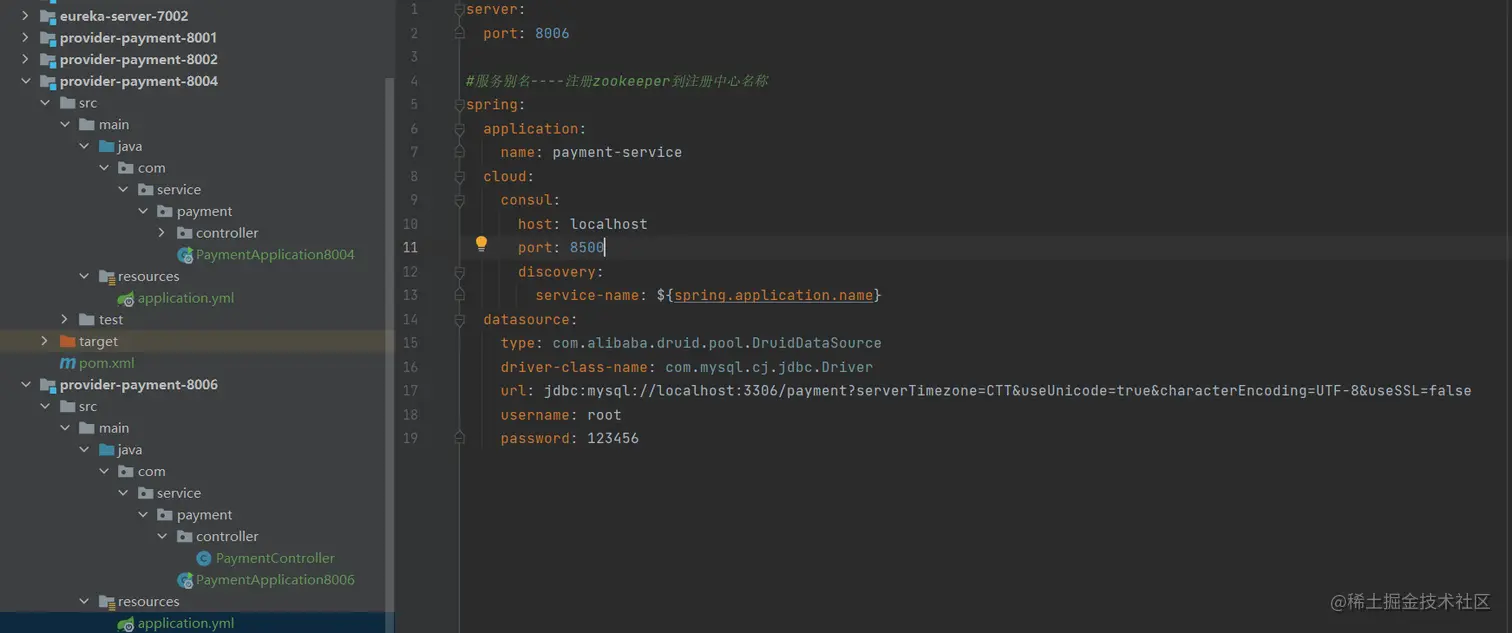Collapse the provider-payment-8006 module chevron
This screenshot has height=633, width=1512.
point(25,385)
